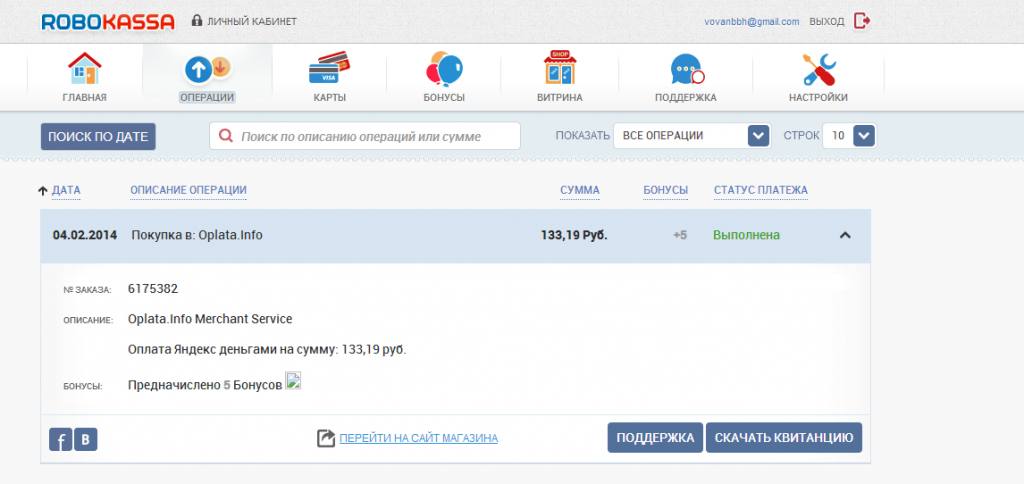1024x484 pixels.
Task: Click the Поддержка button in transaction footer
Action: click(654, 438)
